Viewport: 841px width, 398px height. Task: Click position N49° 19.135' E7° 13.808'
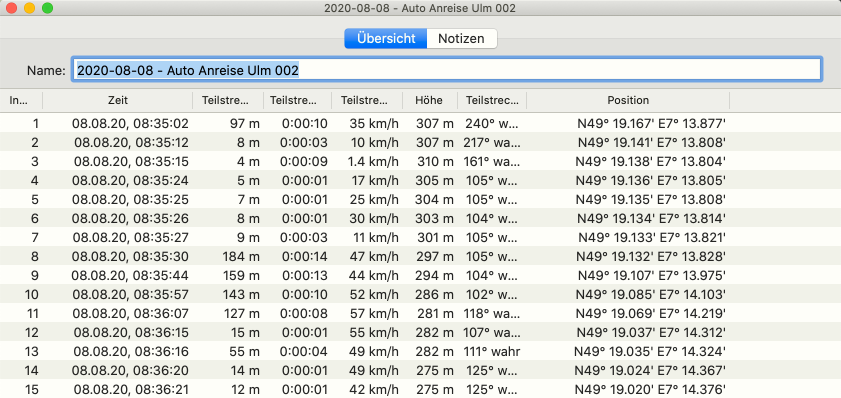pos(651,200)
